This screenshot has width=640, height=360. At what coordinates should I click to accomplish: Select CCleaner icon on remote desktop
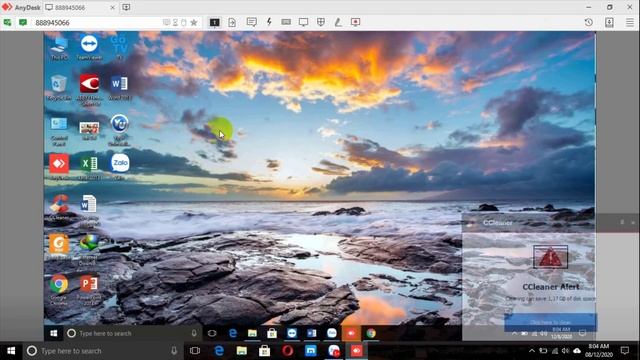point(59,207)
